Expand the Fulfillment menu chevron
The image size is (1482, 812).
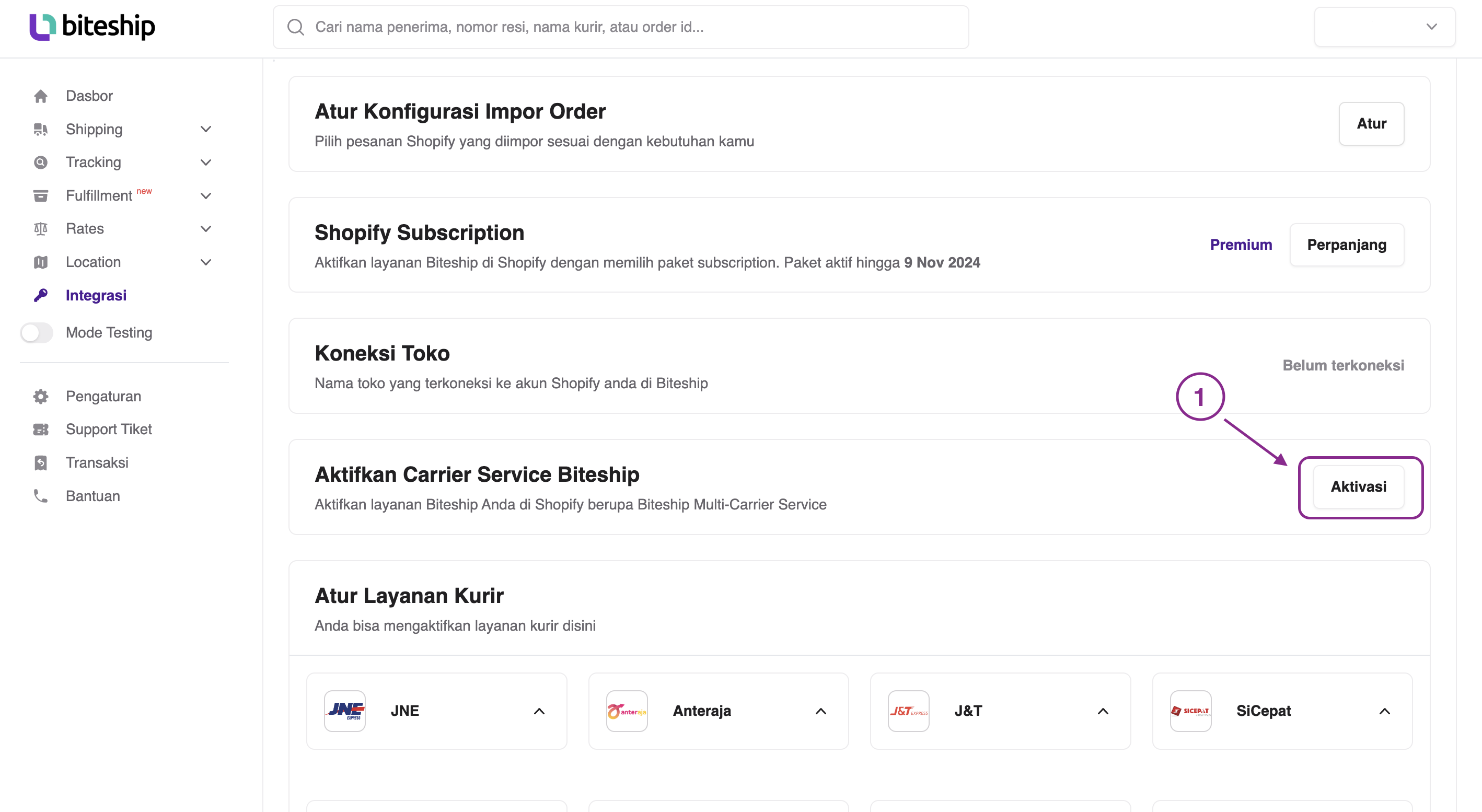pos(206,195)
